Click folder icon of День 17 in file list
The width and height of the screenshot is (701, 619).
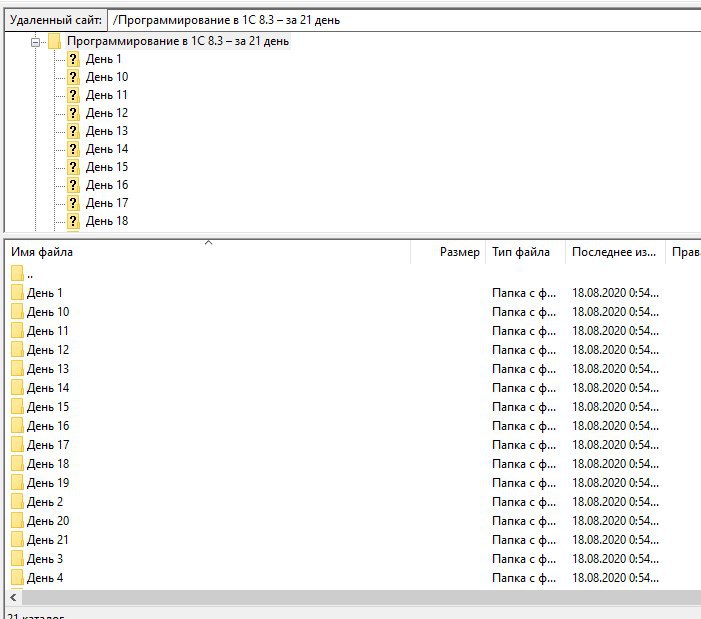point(17,444)
